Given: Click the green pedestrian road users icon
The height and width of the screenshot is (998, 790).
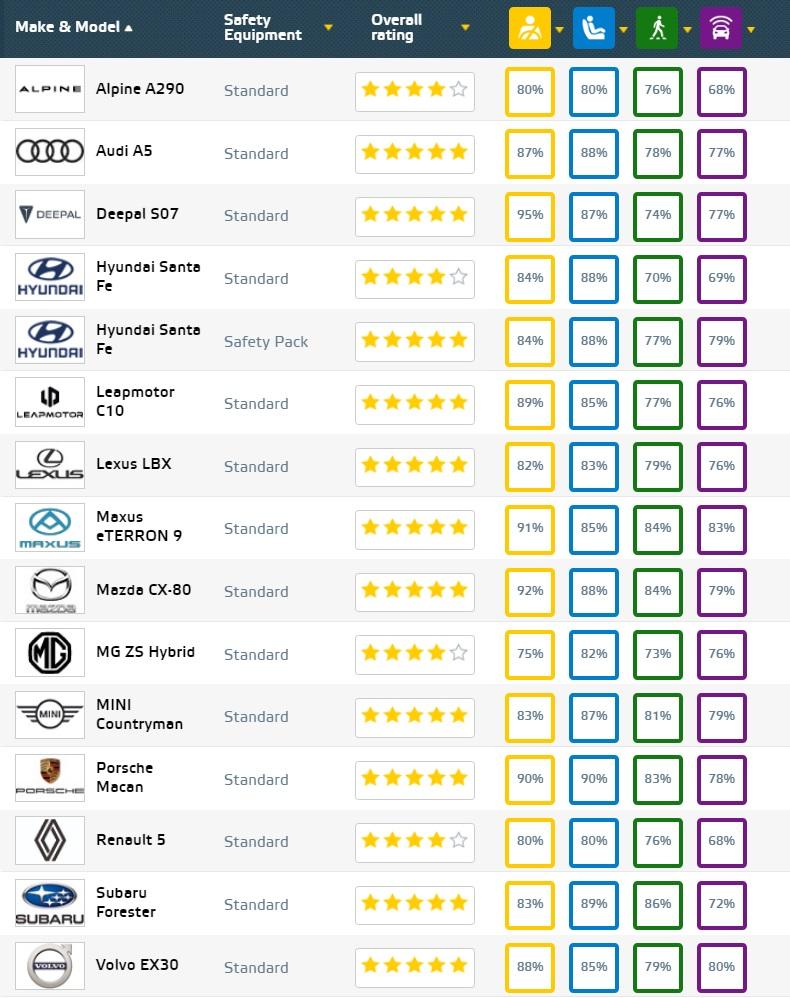Looking at the screenshot, I should tap(657, 28).
